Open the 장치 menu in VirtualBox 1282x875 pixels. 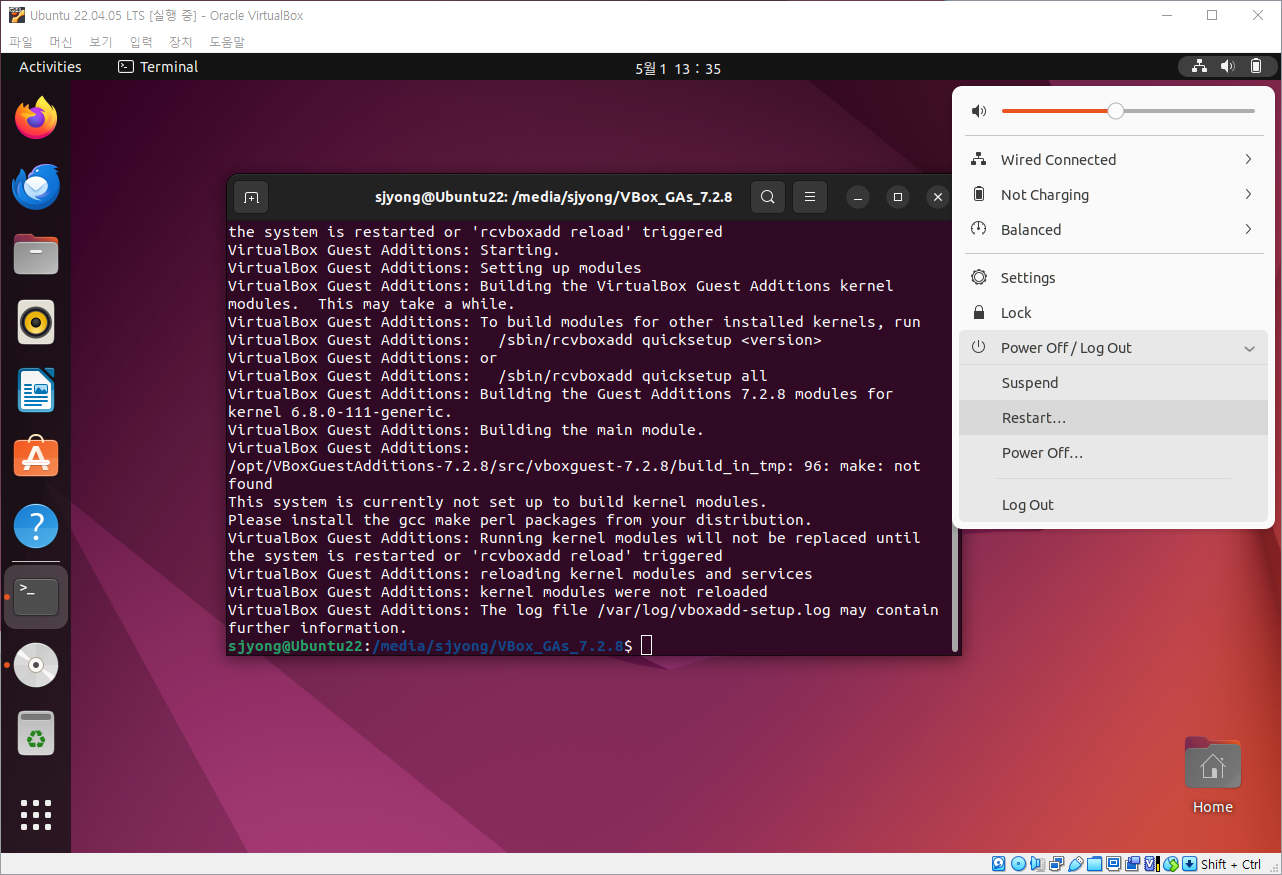coord(181,42)
